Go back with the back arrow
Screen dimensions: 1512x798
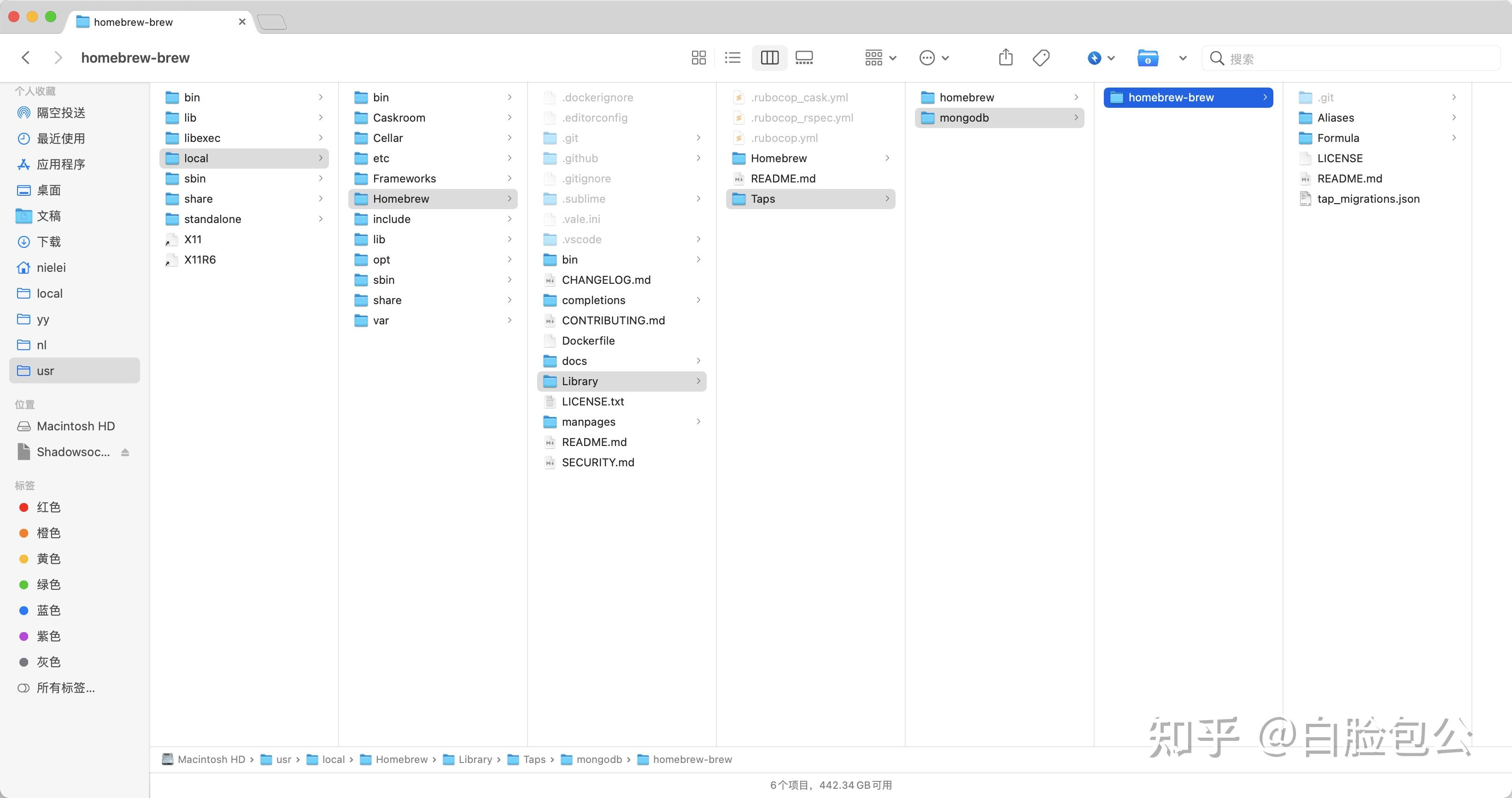[x=26, y=58]
